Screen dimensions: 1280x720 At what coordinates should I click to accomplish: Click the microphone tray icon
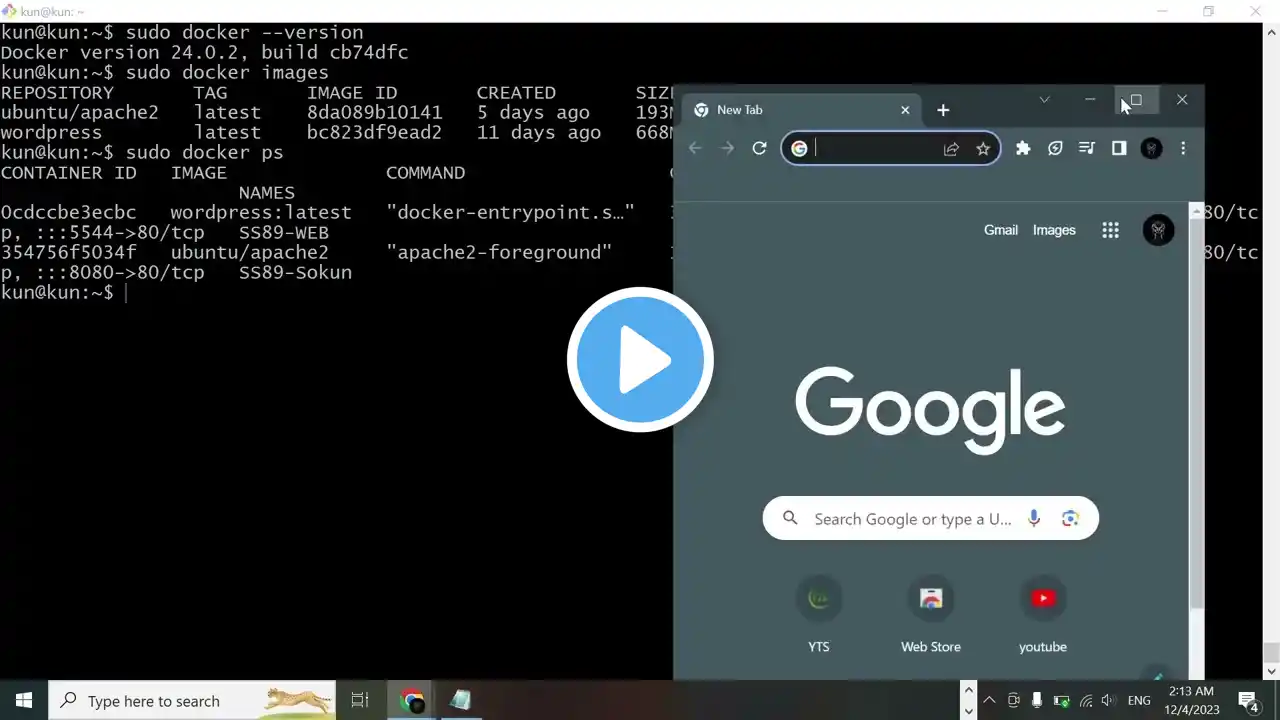1037,700
